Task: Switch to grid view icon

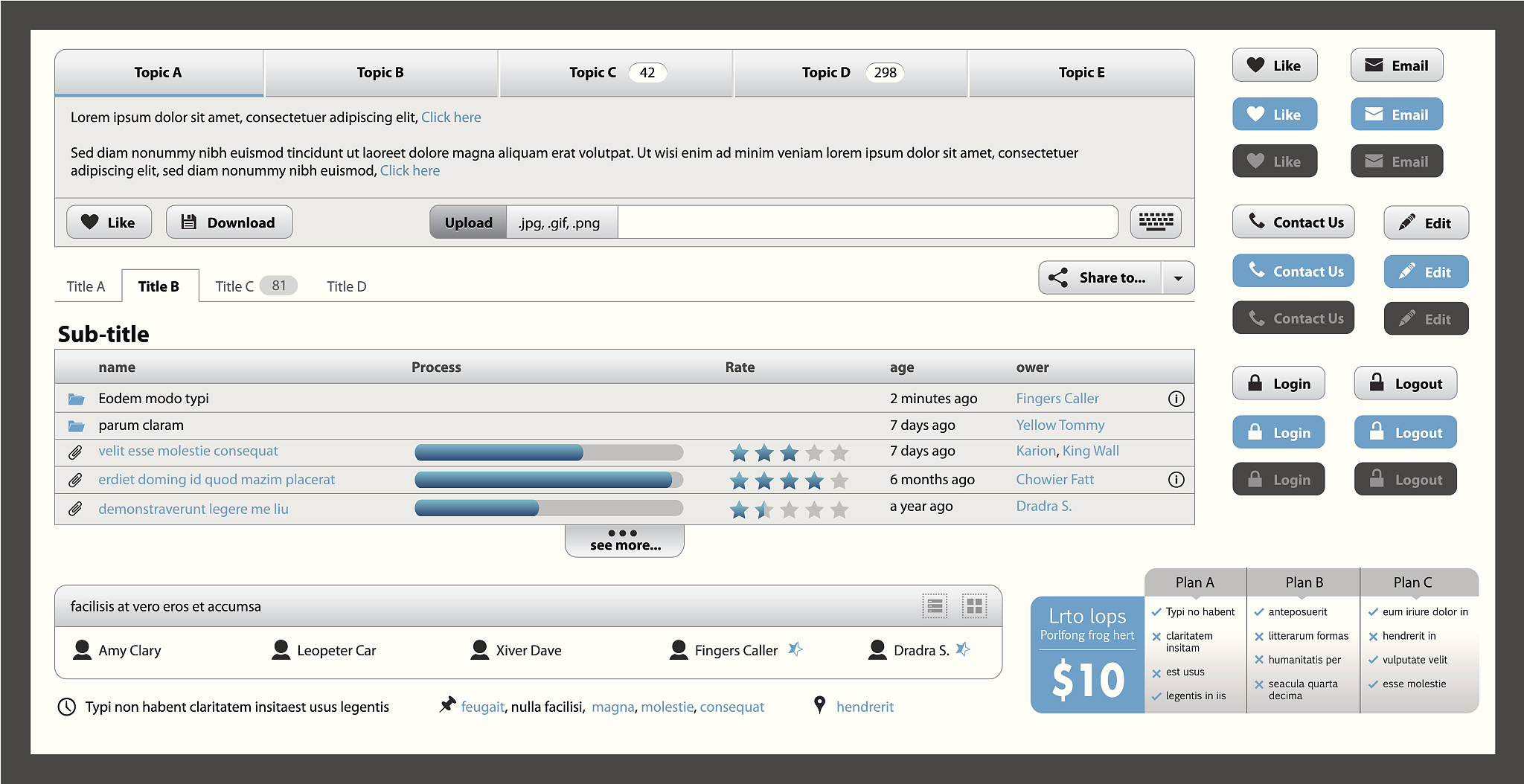Action: pyautogui.click(x=974, y=607)
